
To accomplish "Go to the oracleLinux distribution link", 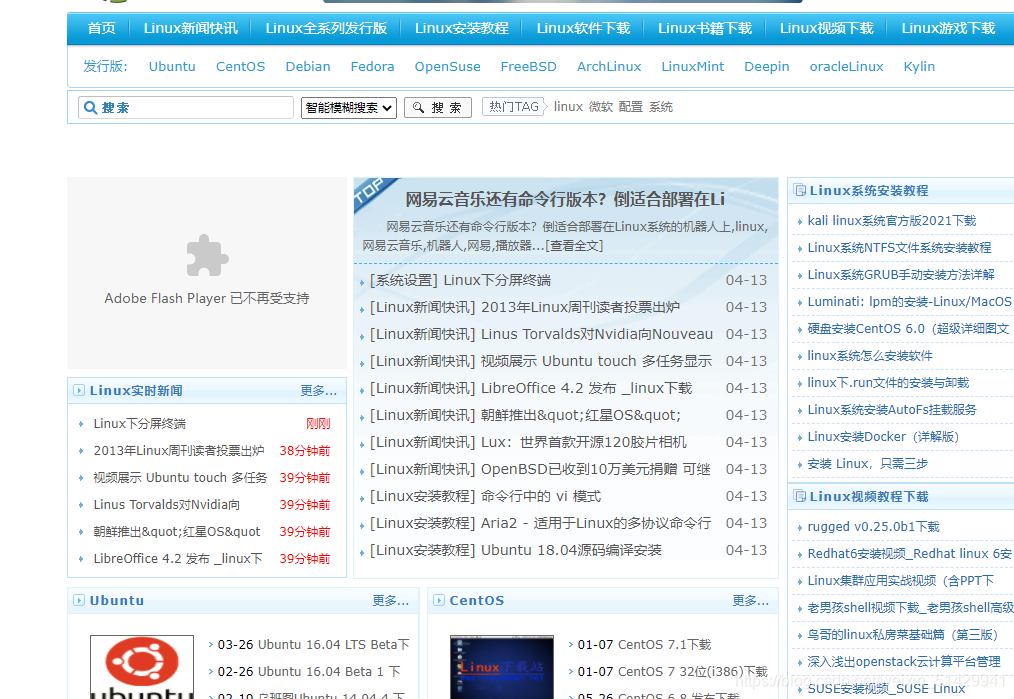I will [847, 67].
